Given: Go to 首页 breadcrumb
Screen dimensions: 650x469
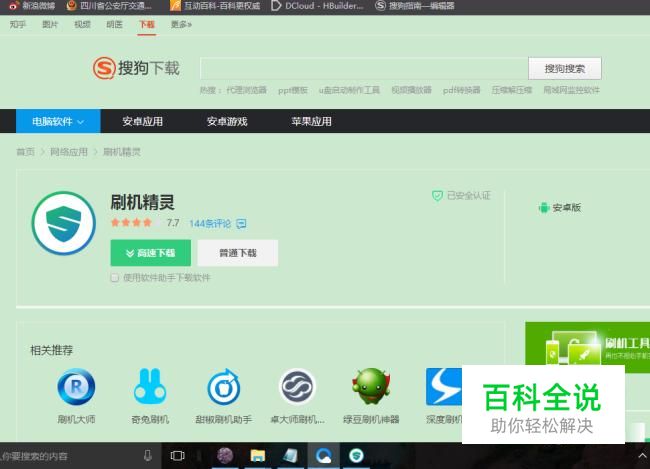Looking at the screenshot, I should 25,152.
